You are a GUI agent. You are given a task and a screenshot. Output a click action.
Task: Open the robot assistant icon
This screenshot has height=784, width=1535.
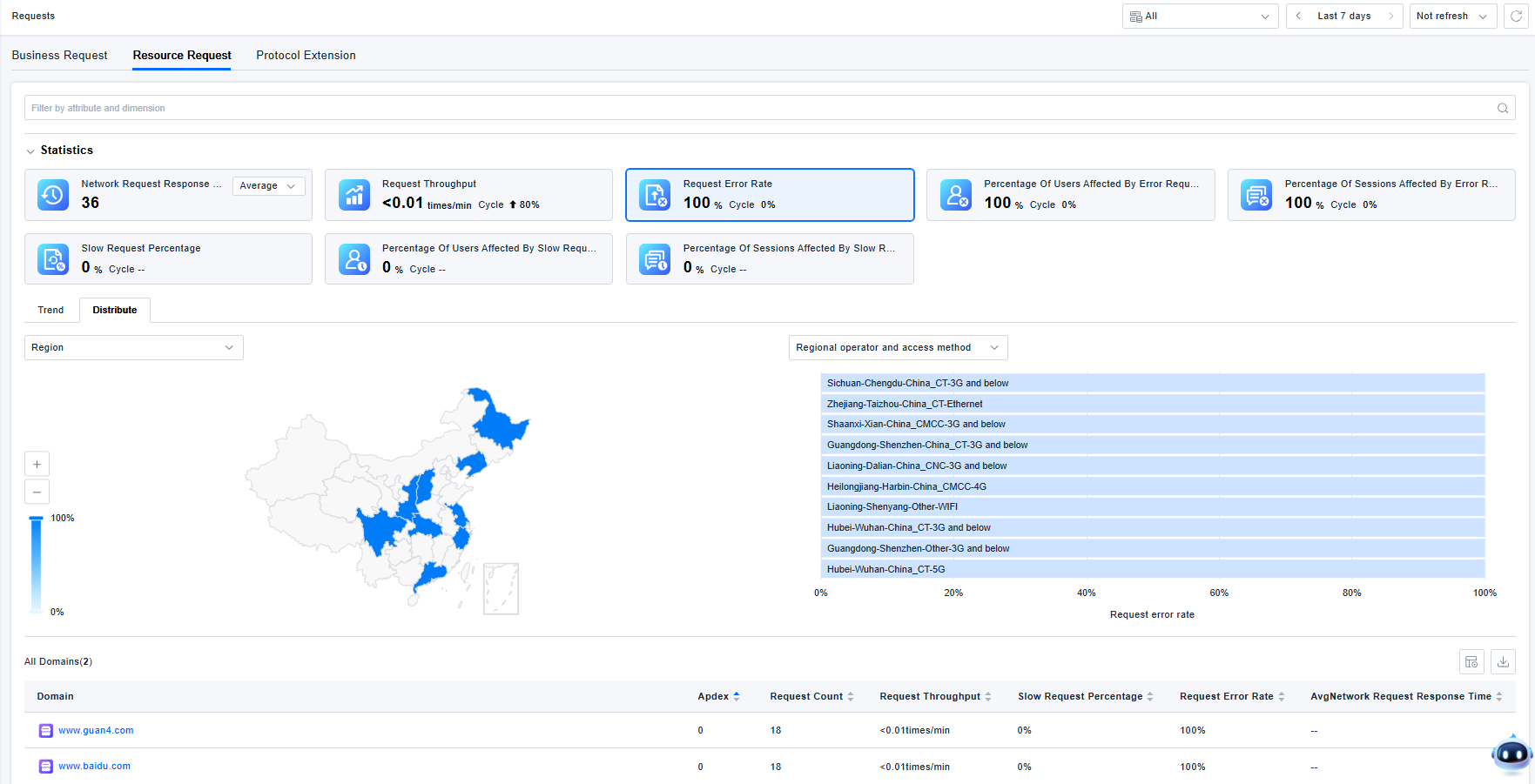[1511, 754]
